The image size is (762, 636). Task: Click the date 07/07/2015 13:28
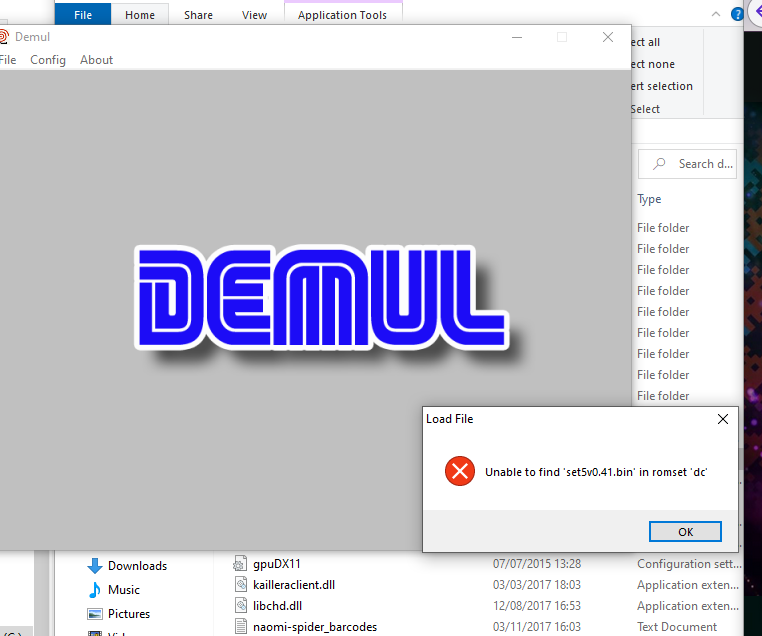(x=537, y=564)
